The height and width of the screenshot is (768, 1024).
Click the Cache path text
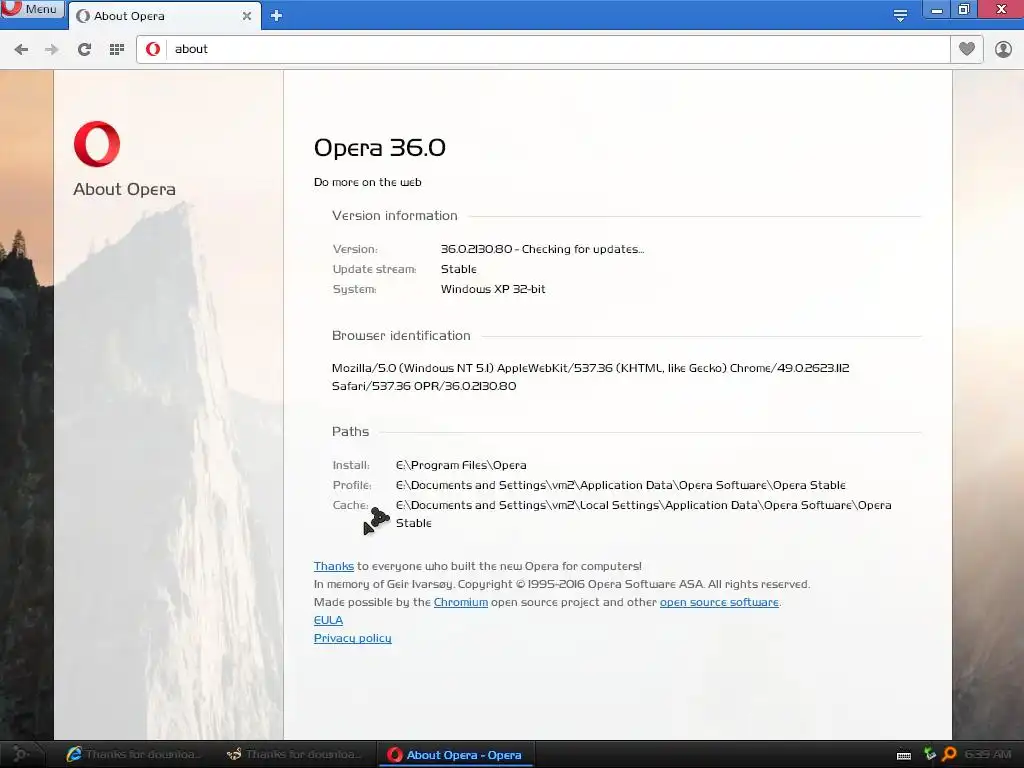643,514
